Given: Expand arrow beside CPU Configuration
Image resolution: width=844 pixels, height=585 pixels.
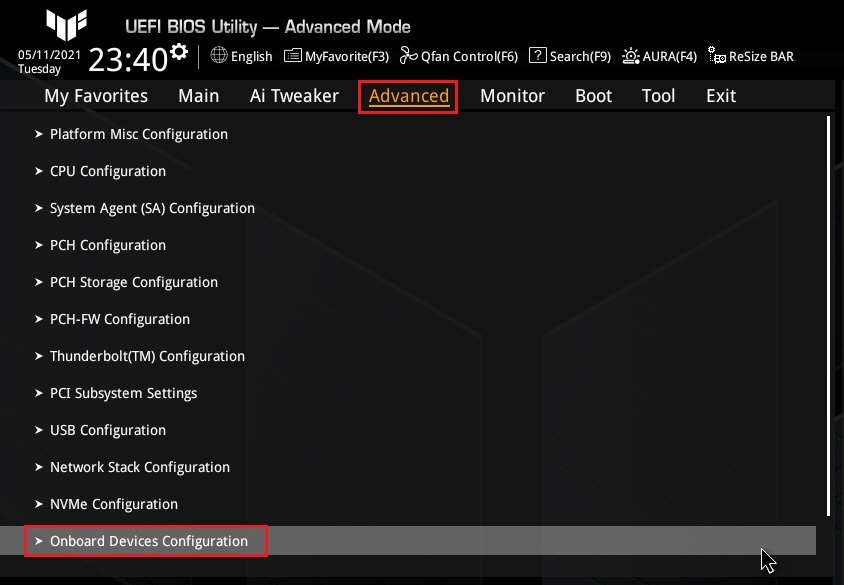Looking at the screenshot, I should click(38, 171).
